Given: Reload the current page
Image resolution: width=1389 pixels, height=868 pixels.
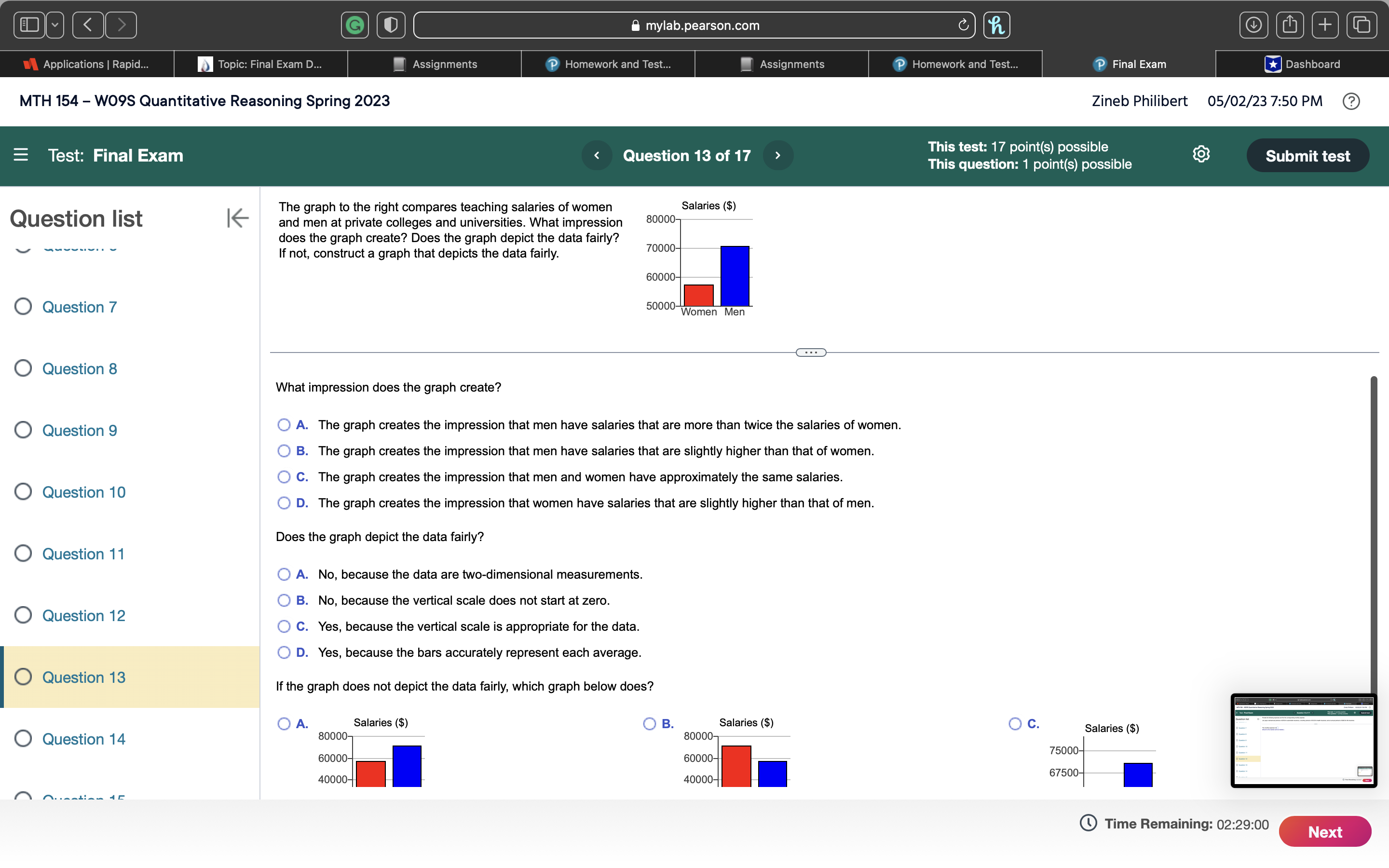Looking at the screenshot, I should 963,25.
